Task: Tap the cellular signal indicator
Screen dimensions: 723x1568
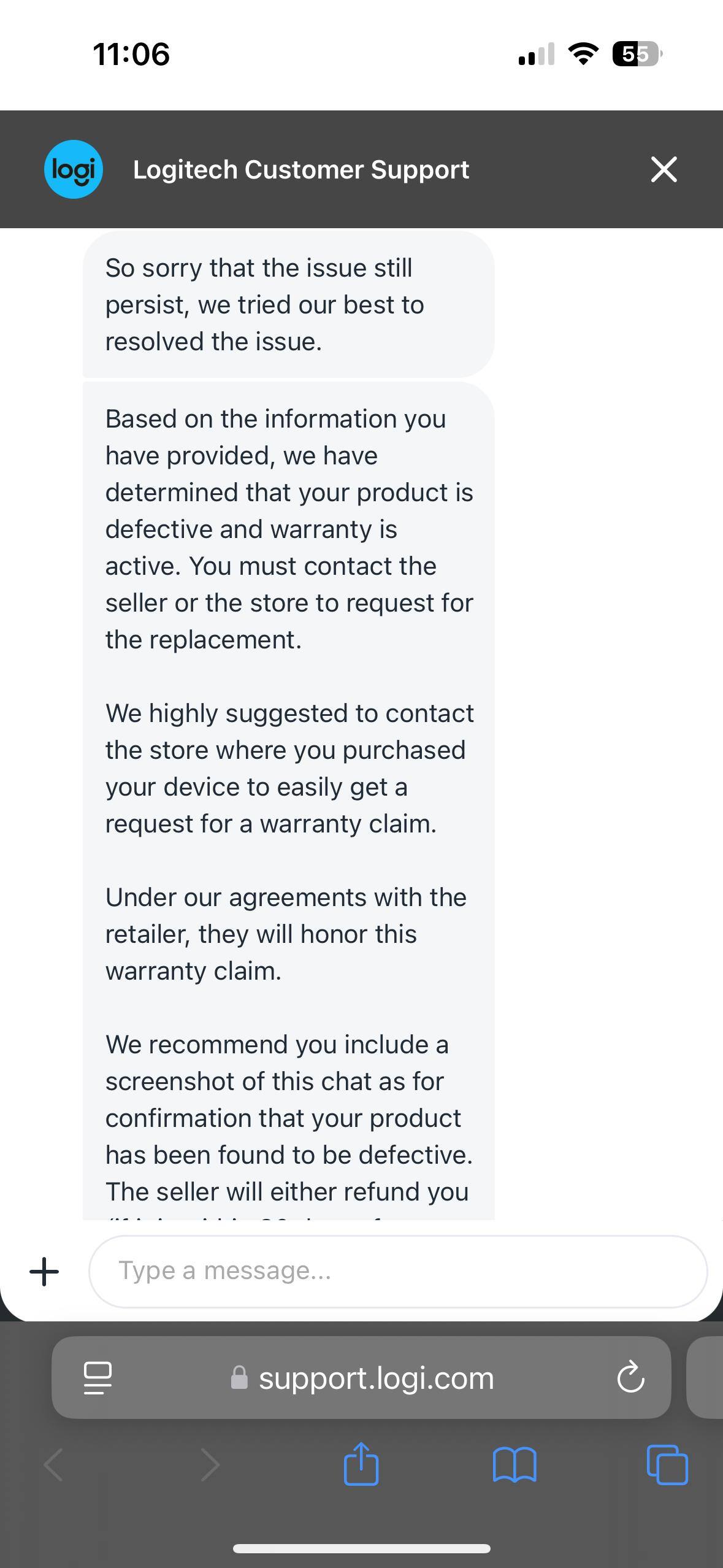Action: tap(535, 55)
